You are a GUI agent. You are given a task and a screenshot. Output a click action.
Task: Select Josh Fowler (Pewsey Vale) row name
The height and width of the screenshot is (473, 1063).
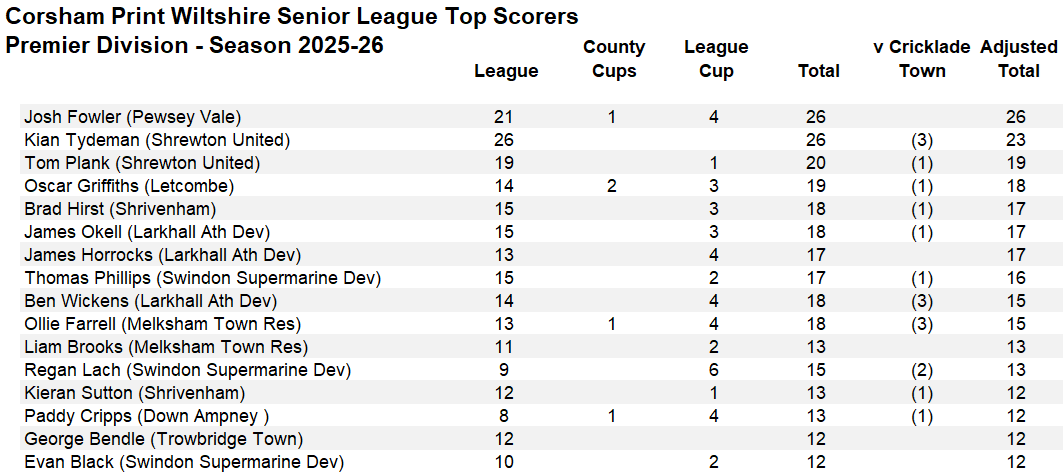(x=133, y=117)
